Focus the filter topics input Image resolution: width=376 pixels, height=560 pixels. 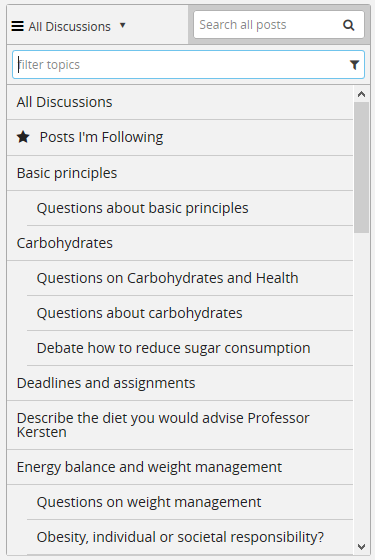pyautogui.click(x=182, y=65)
